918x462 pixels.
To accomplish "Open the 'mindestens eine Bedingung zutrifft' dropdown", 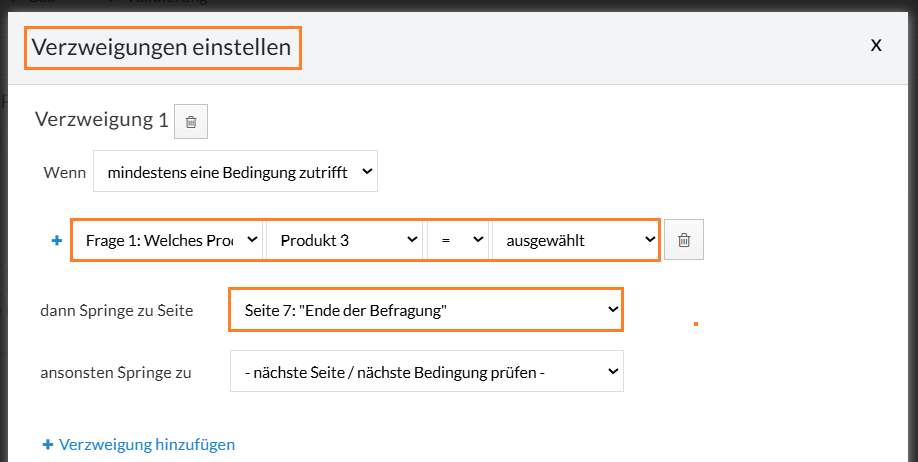I will tap(235, 172).
